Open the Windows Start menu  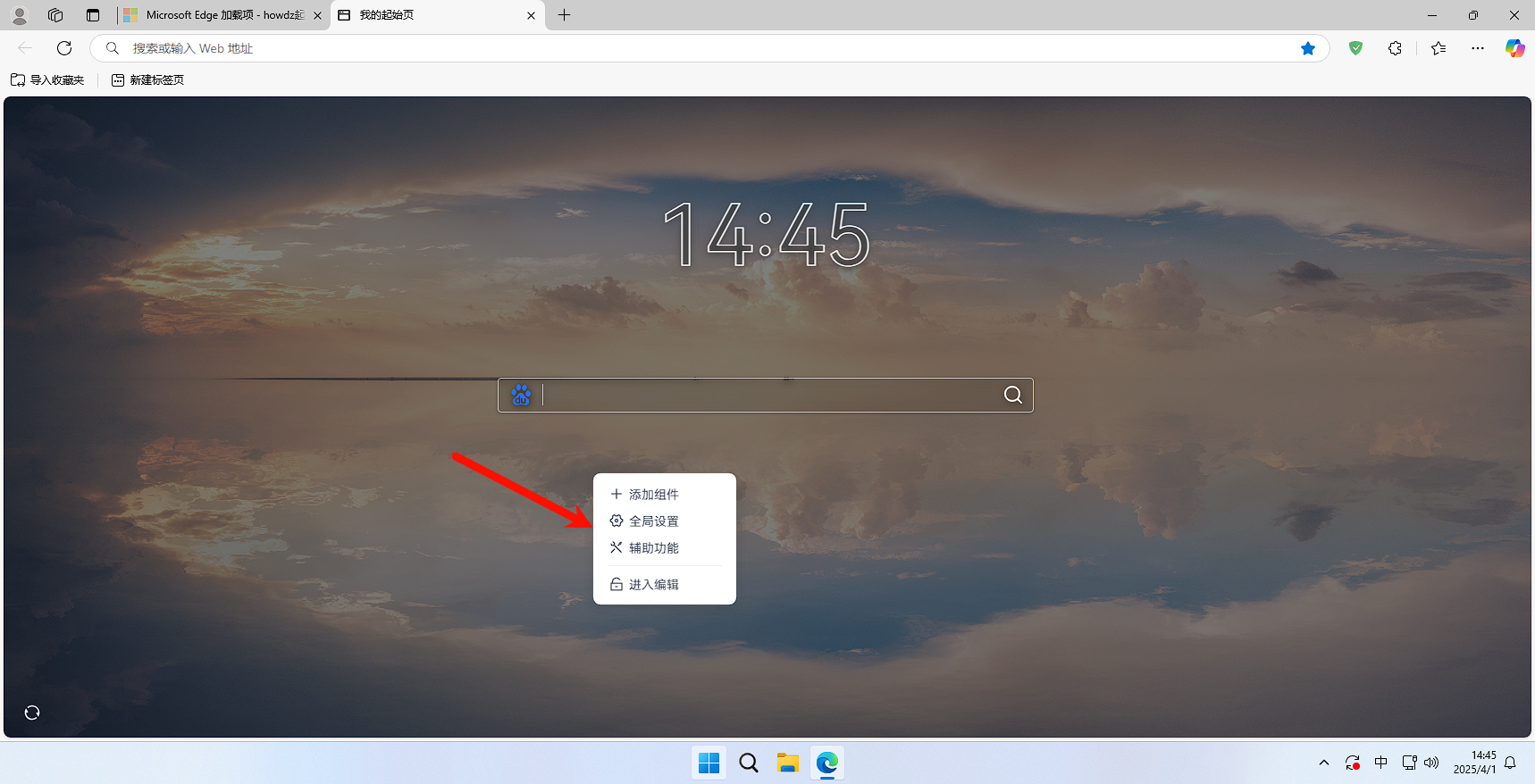click(709, 763)
